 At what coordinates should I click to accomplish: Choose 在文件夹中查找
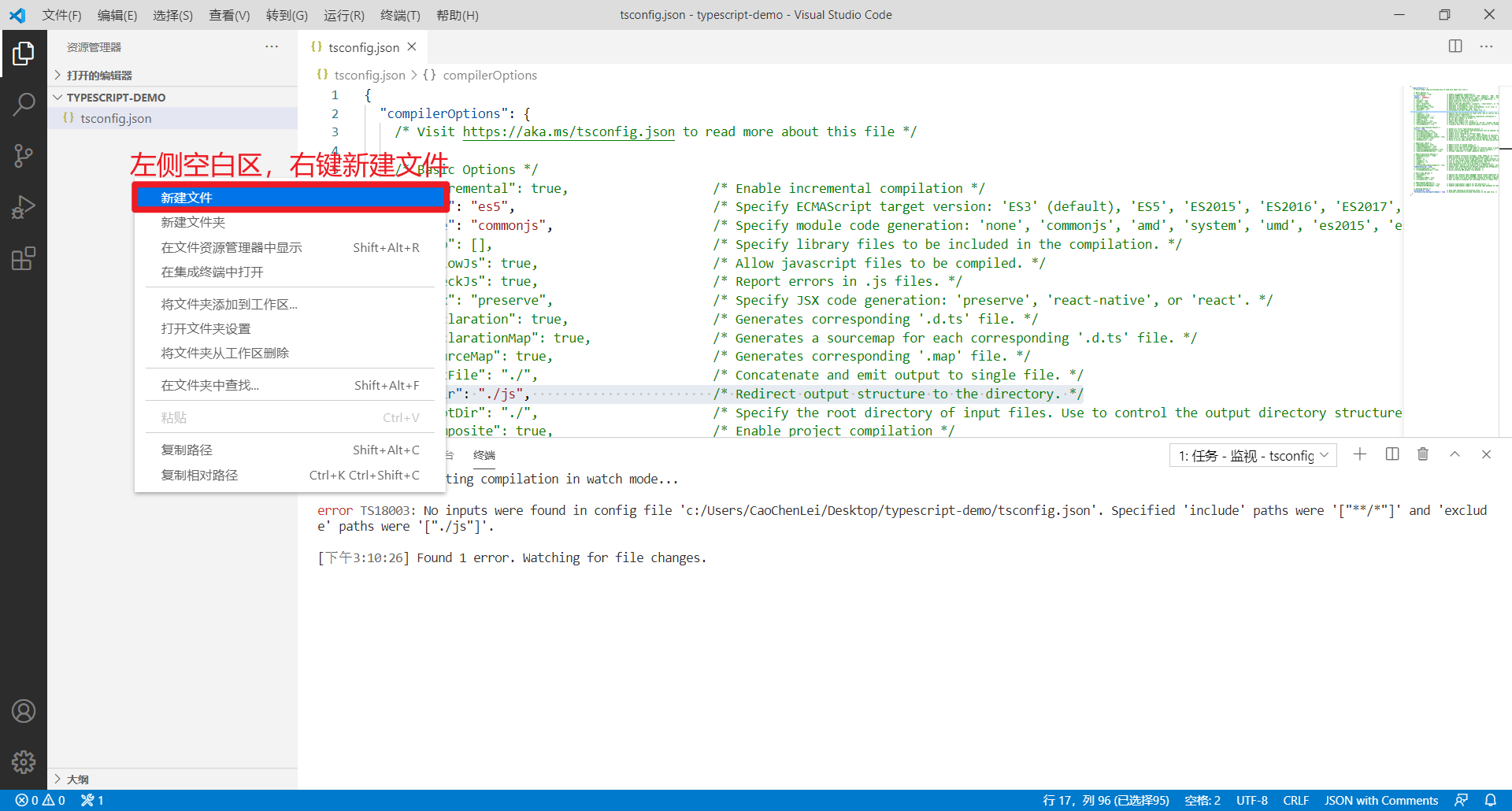pos(290,385)
